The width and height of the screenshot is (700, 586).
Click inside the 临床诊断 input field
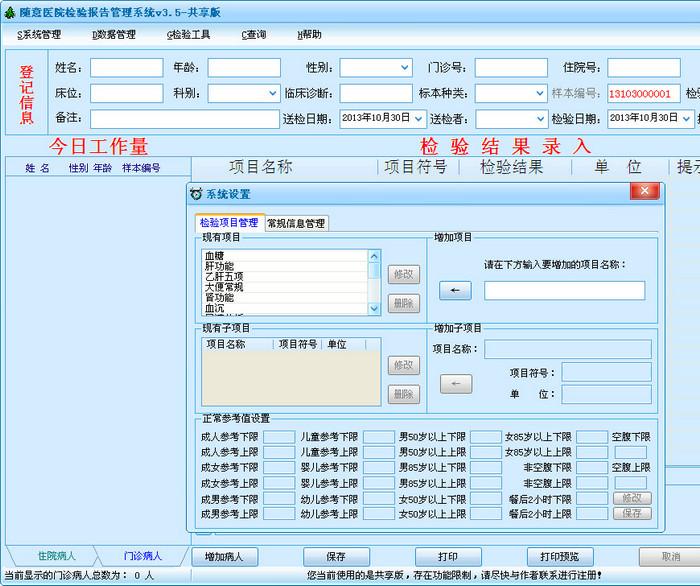(376, 93)
